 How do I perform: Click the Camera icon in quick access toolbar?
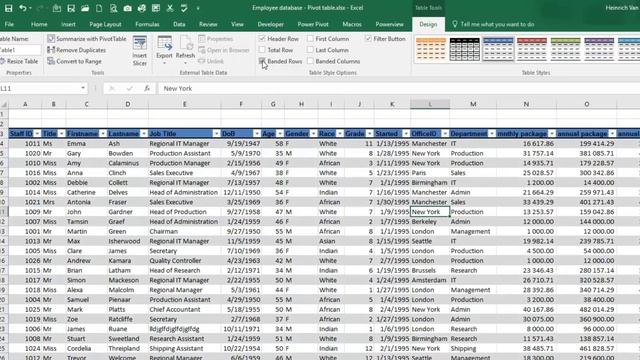tap(127, 8)
